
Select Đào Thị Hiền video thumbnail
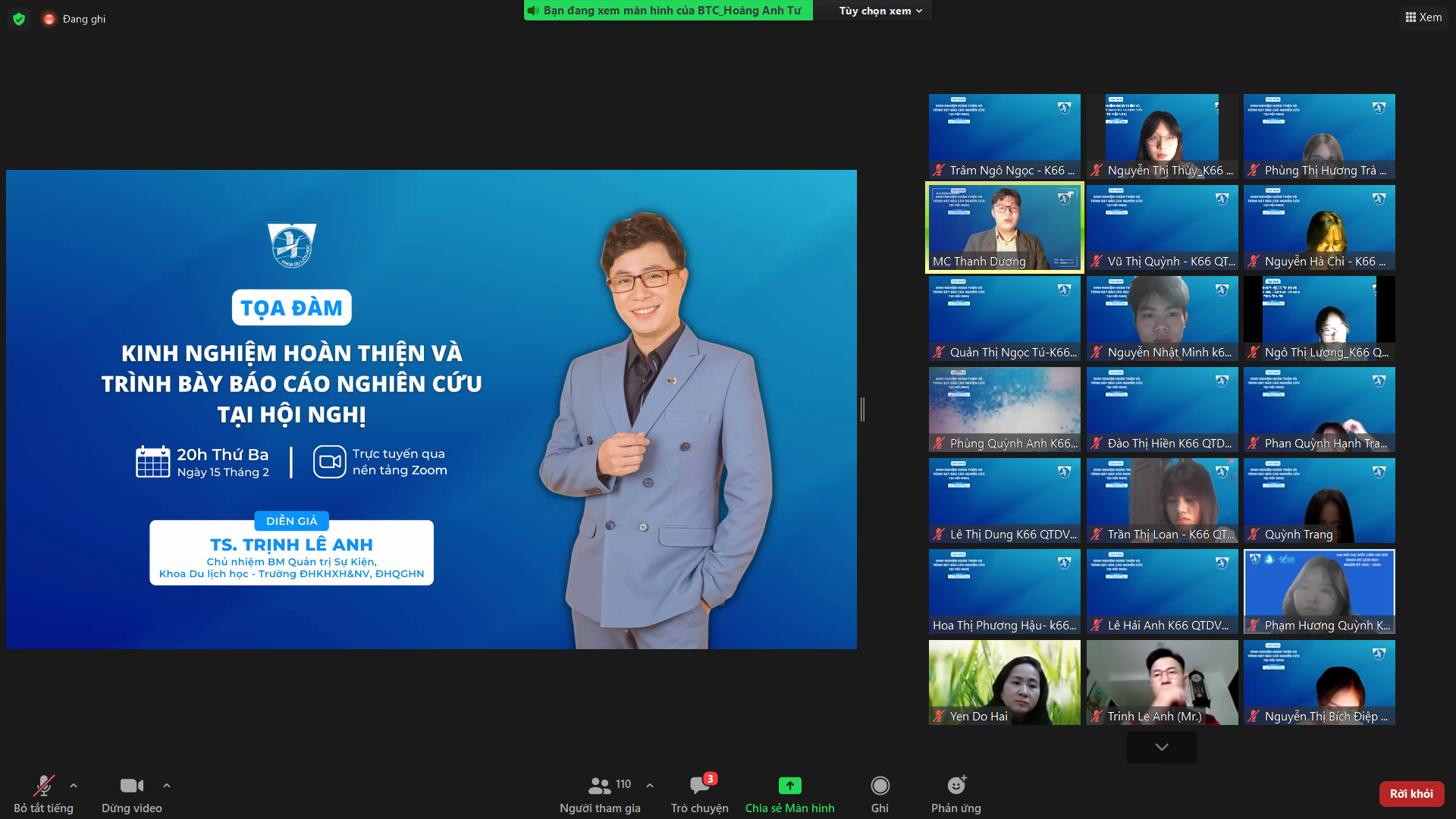[x=1162, y=409]
